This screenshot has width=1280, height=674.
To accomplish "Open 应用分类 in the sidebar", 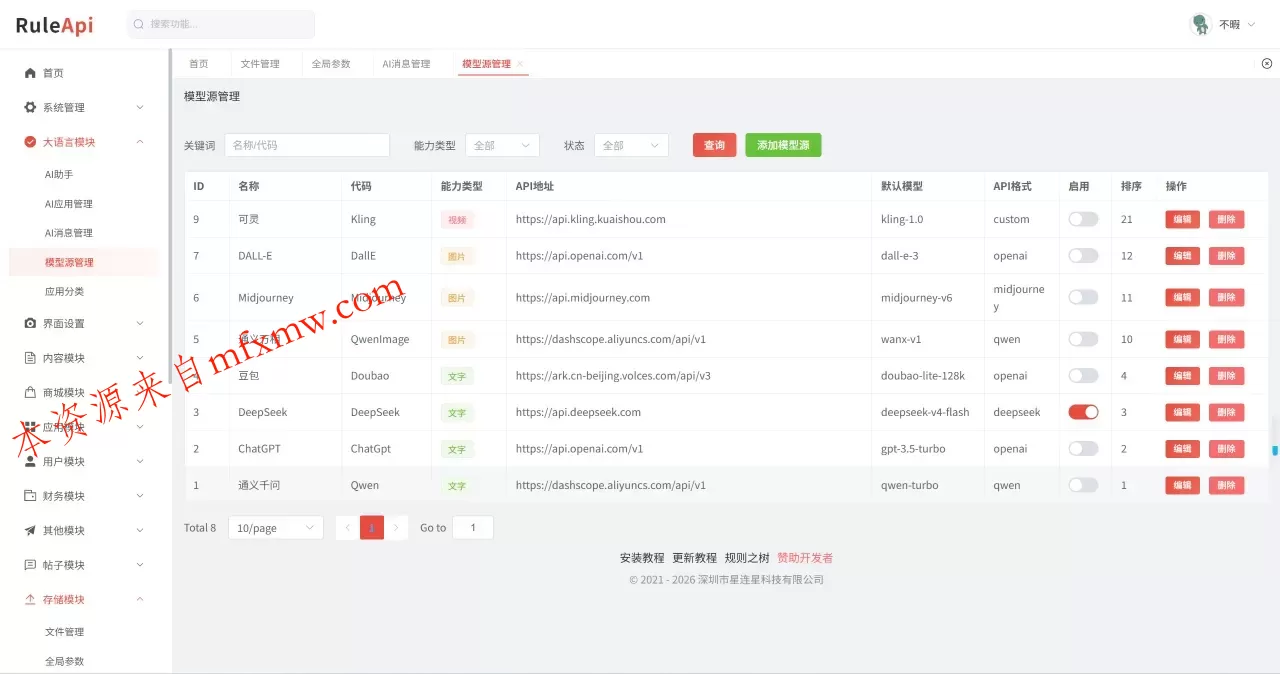I will point(65,291).
